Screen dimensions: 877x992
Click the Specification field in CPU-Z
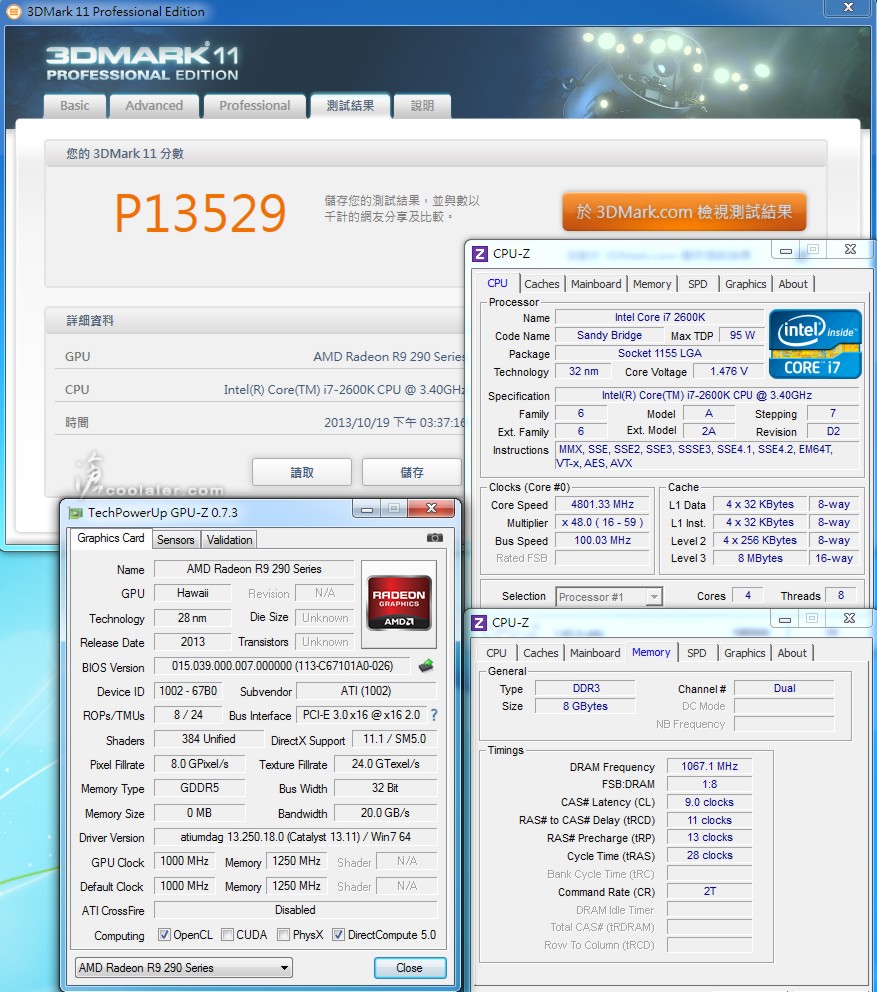(x=706, y=395)
